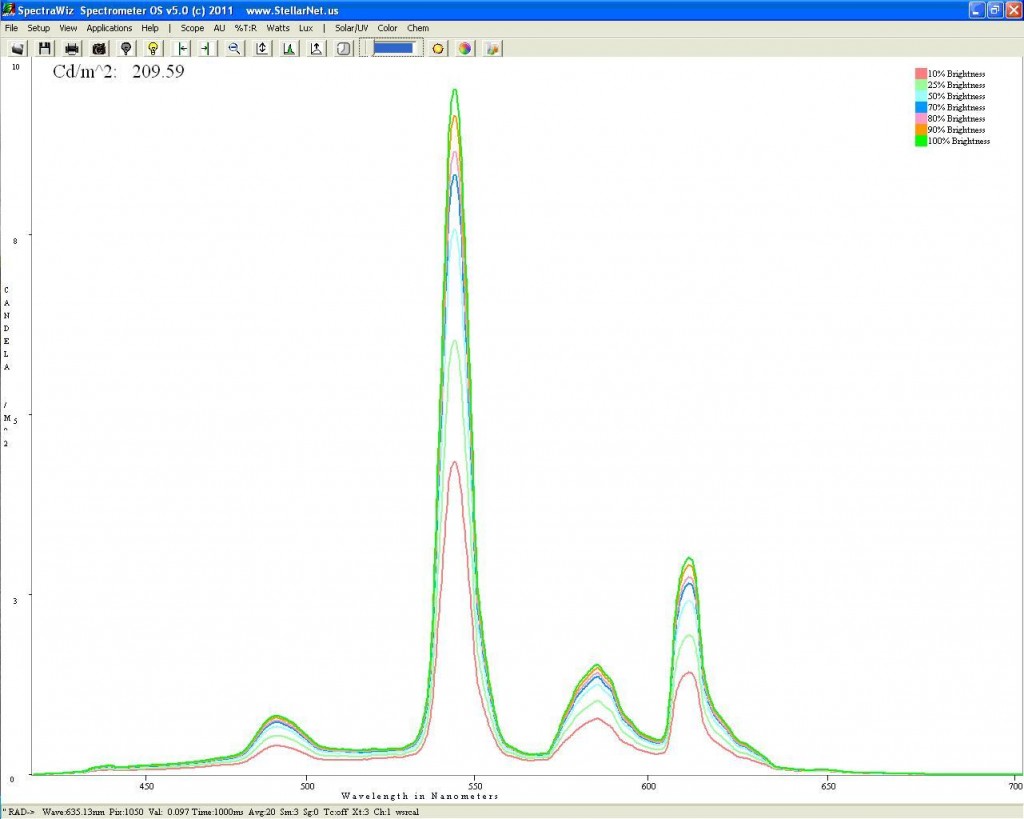Click the open file folder icon

pyautogui.click(x=17, y=48)
